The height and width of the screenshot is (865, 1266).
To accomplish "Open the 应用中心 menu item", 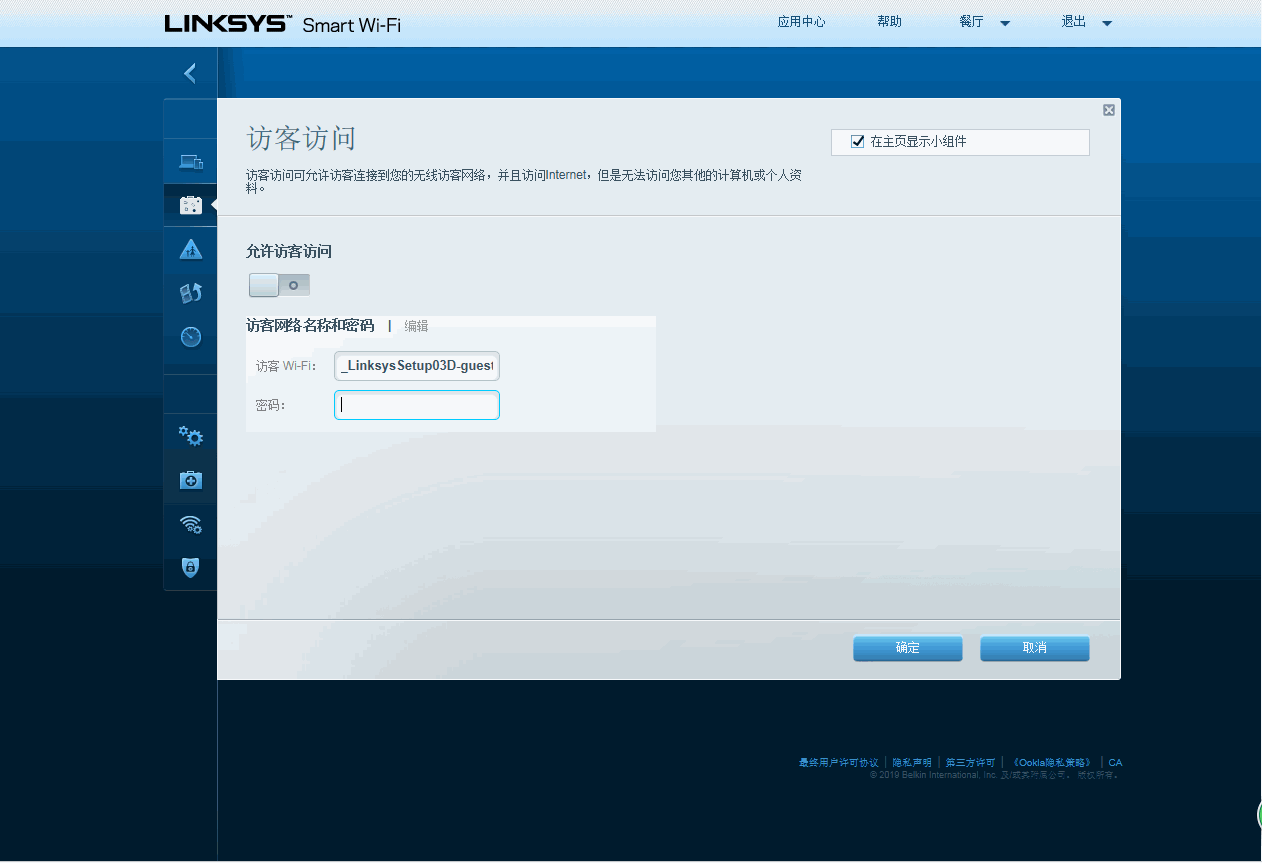I will click(x=801, y=21).
